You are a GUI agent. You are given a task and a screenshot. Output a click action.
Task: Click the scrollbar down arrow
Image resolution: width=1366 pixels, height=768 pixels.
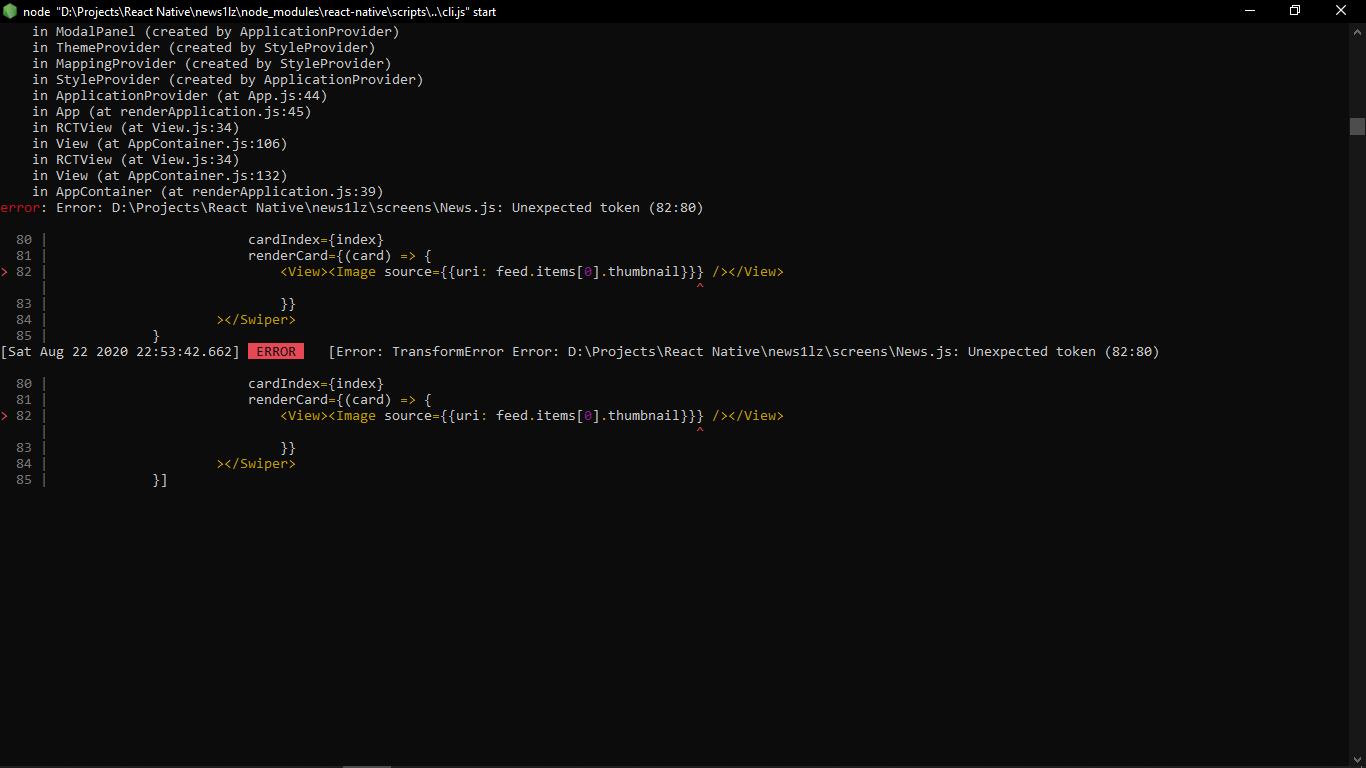tap(1357, 757)
